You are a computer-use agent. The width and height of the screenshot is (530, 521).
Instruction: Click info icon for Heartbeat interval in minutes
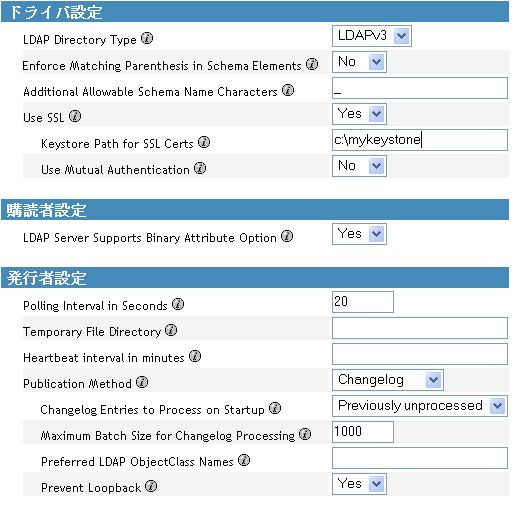pos(195,356)
